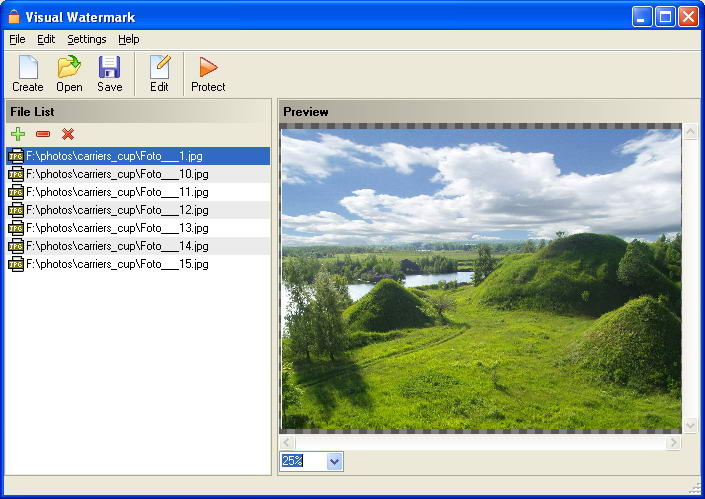Screen dimensions: 705x499
Task: Clear the file list with red X icon
Action: [x=68, y=134]
